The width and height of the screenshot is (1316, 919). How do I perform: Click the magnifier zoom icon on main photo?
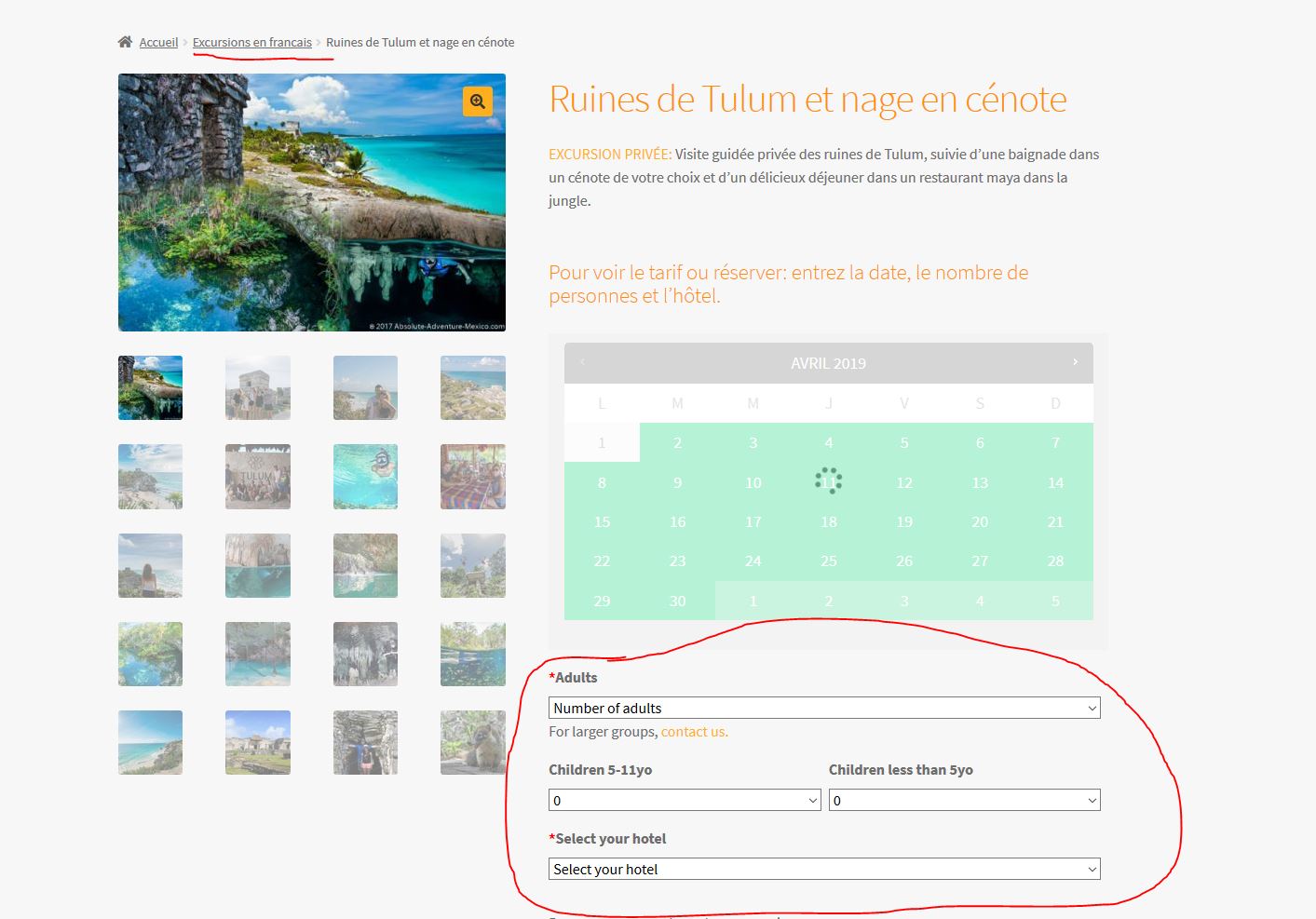(x=478, y=101)
